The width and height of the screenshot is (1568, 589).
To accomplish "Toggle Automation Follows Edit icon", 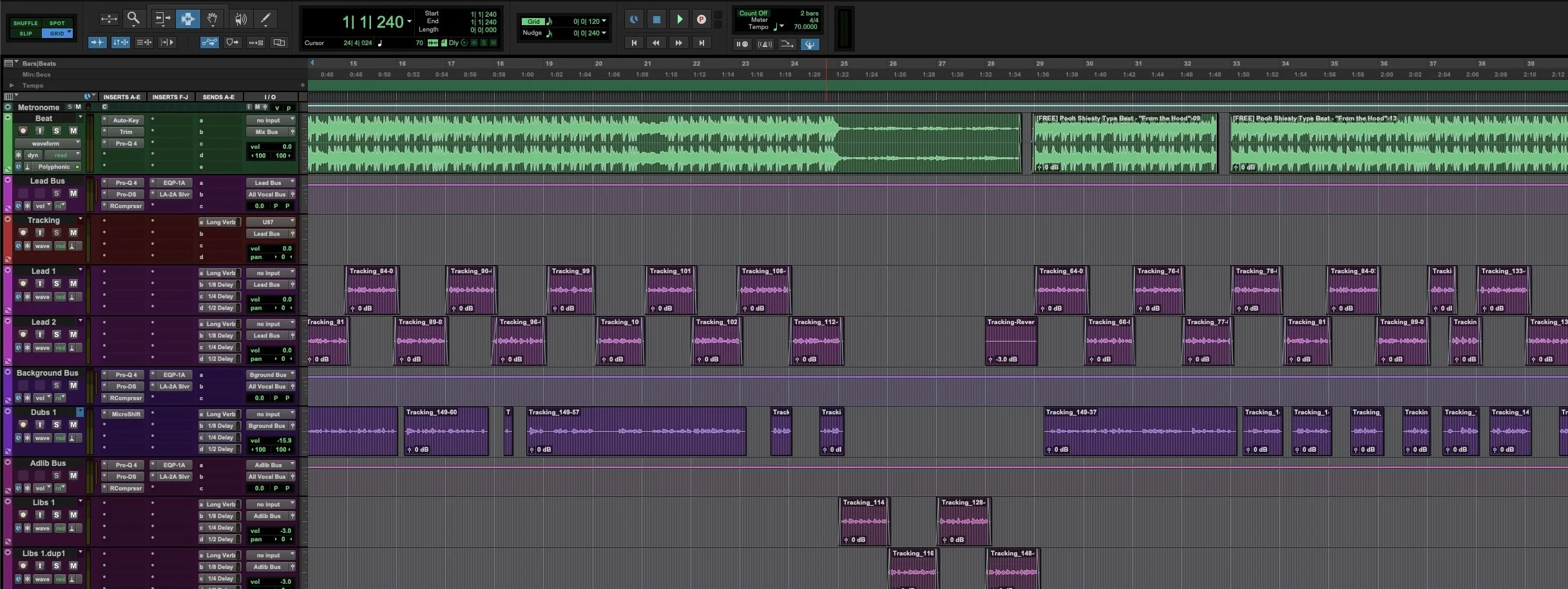I will tap(209, 43).
